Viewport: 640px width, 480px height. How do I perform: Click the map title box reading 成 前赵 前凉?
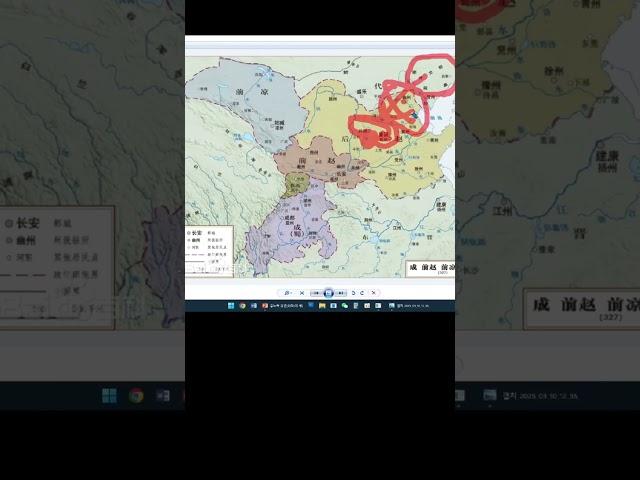(428, 268)
